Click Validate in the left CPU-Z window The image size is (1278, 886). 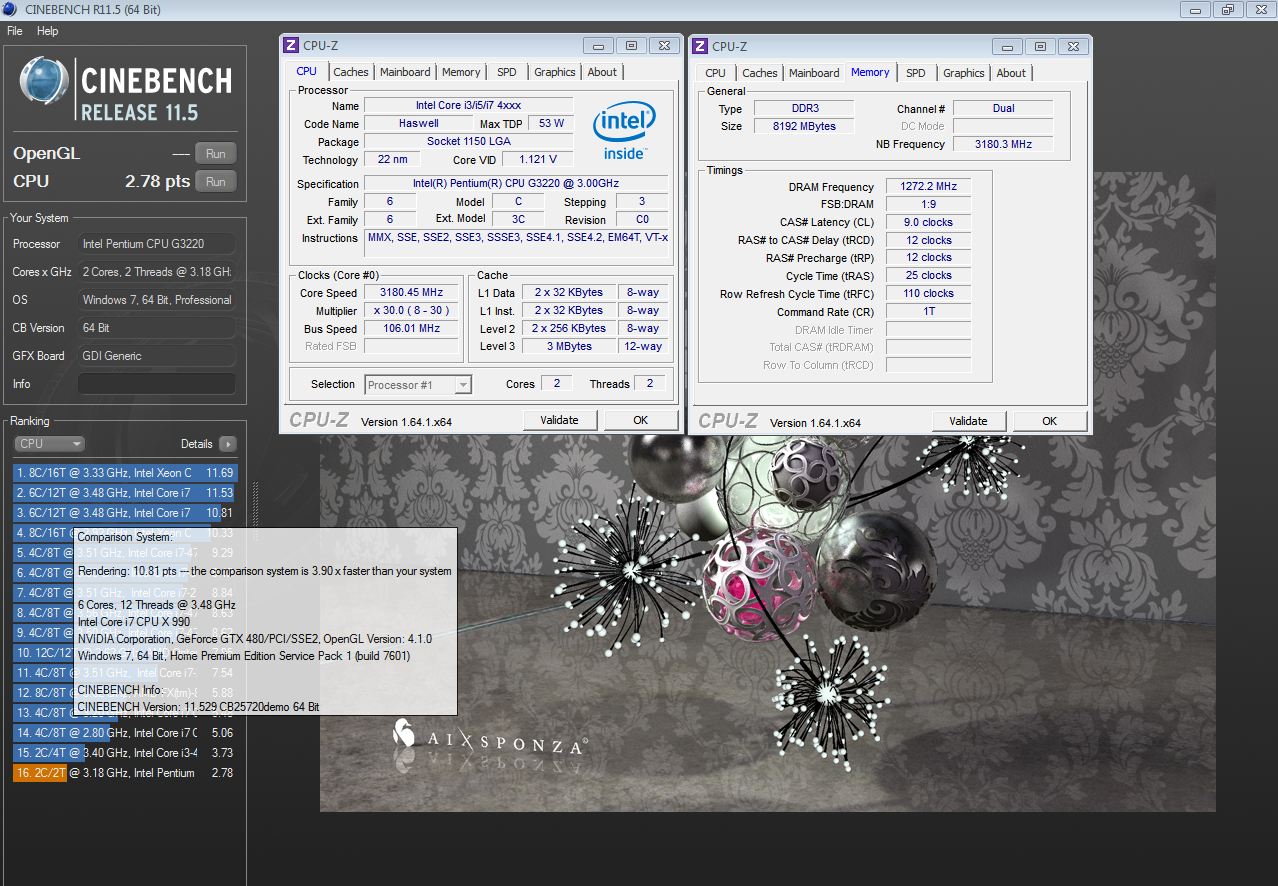tap(559, 420)
